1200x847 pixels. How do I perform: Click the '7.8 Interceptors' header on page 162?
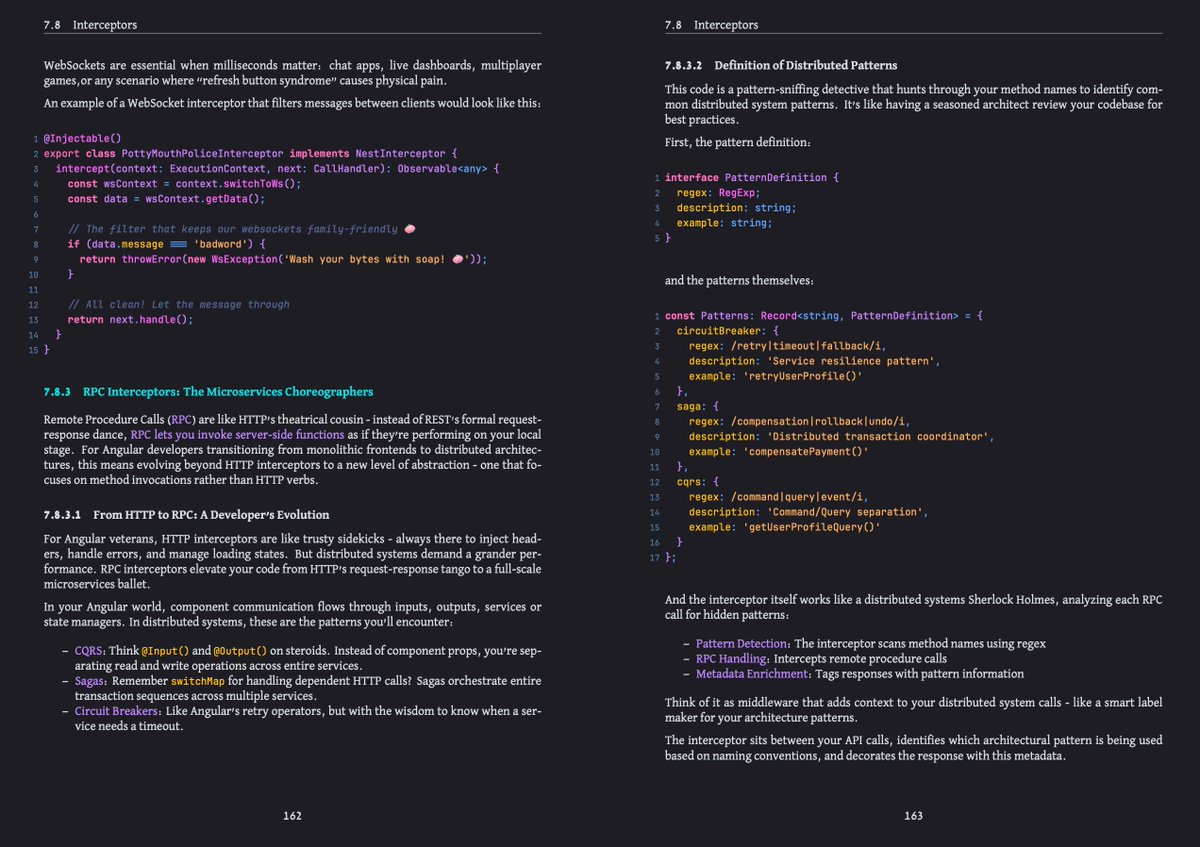tap(91, 24)
